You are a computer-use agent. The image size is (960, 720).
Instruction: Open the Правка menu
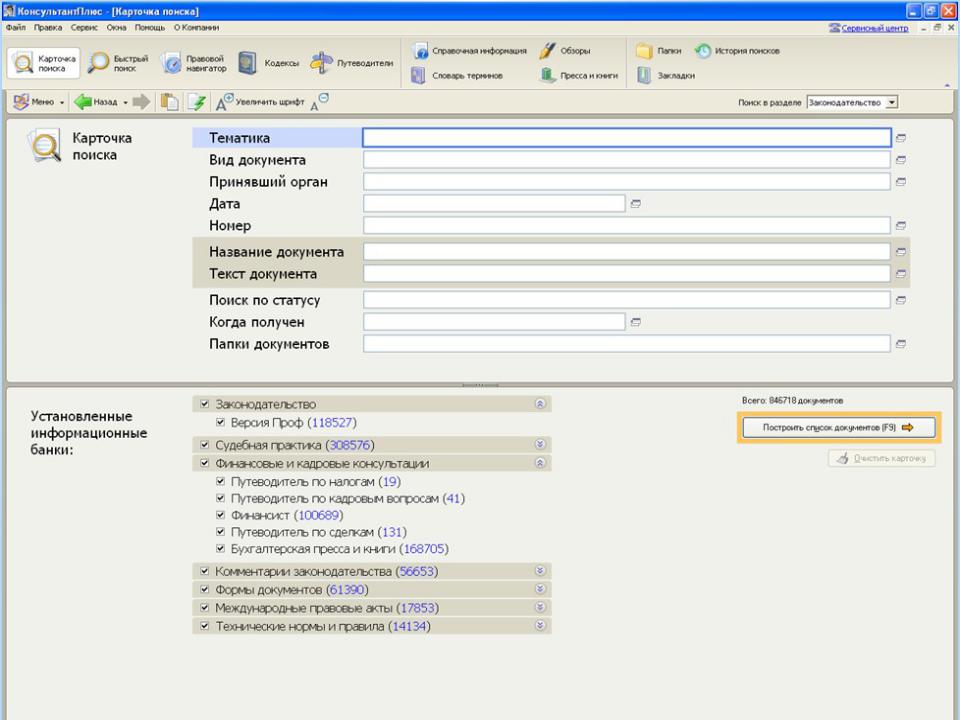(x=48, y=28)
